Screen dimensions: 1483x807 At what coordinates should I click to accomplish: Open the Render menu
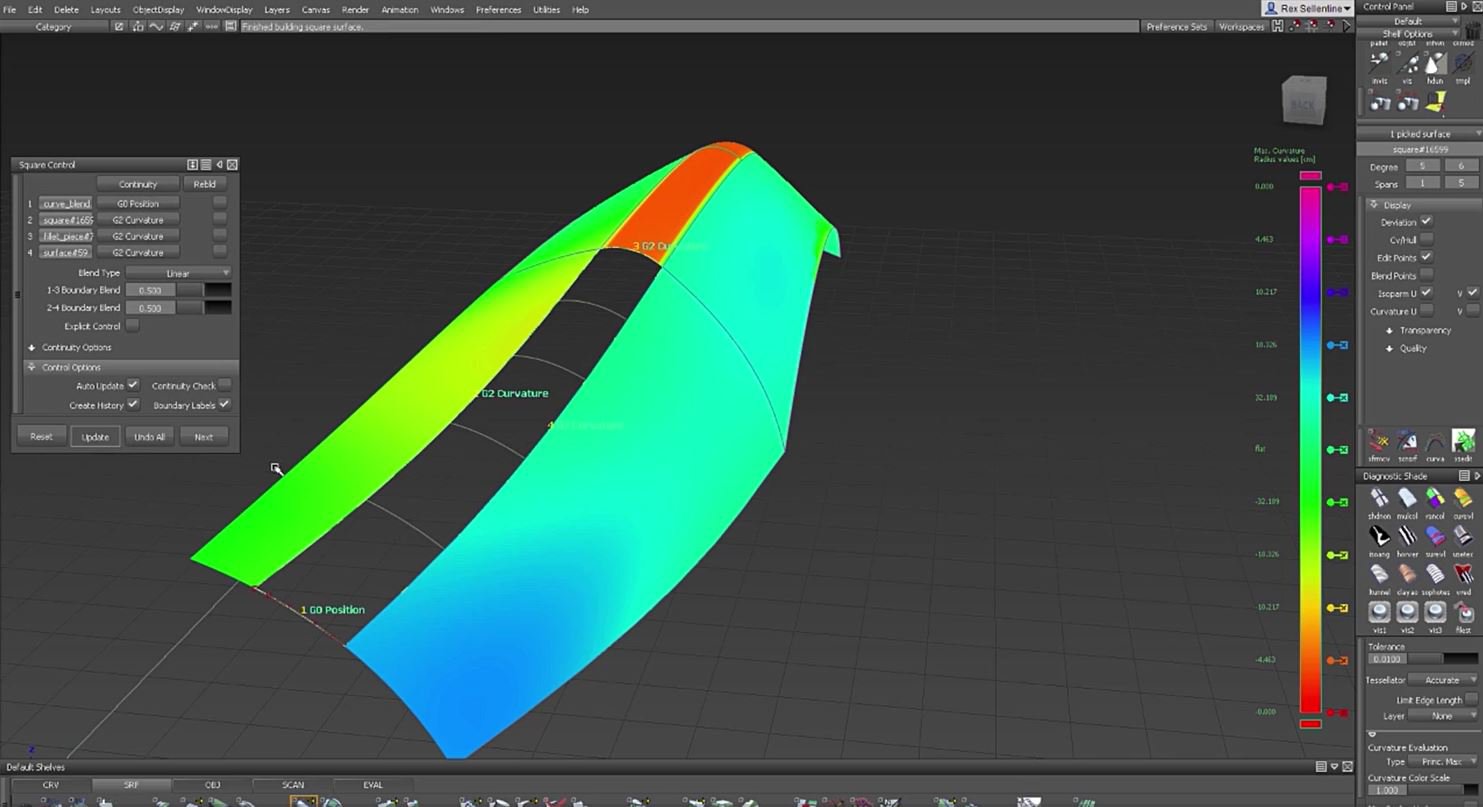click(355, 10)
